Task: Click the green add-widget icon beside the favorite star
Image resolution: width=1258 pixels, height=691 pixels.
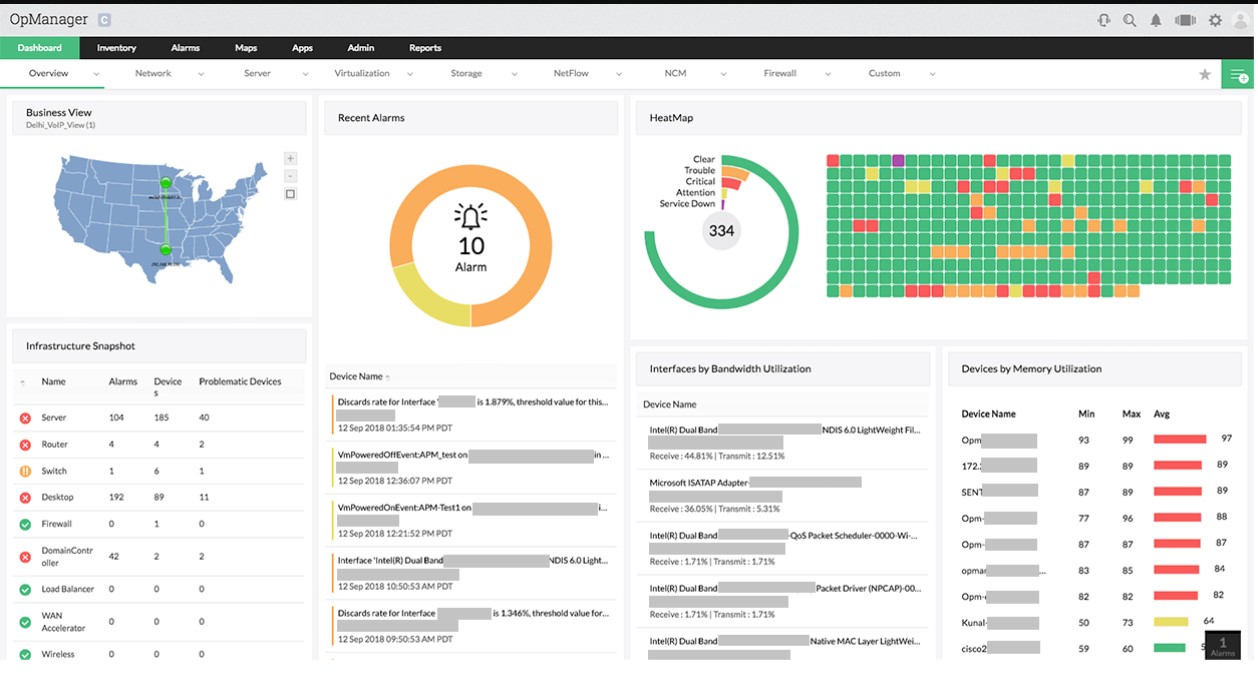Action: 1238,73
